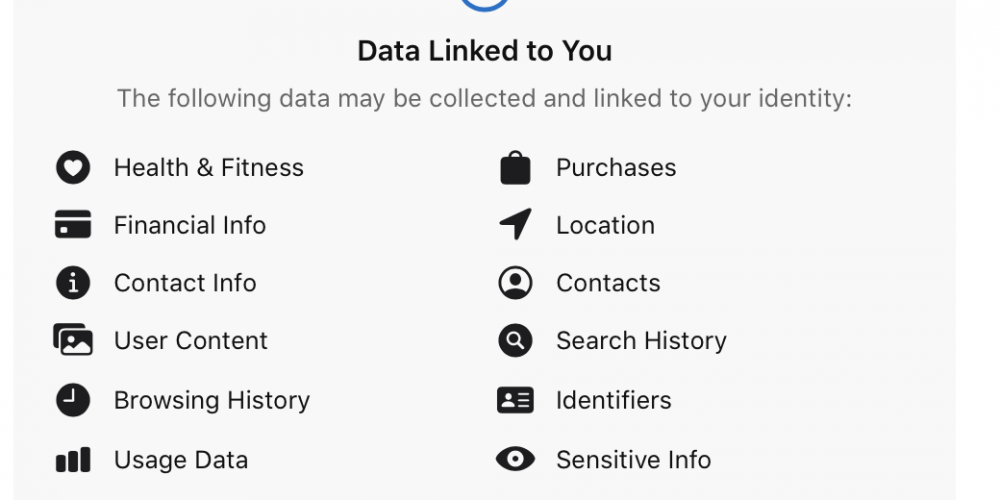Click the Data Linked to You heading

click(485, 51)
